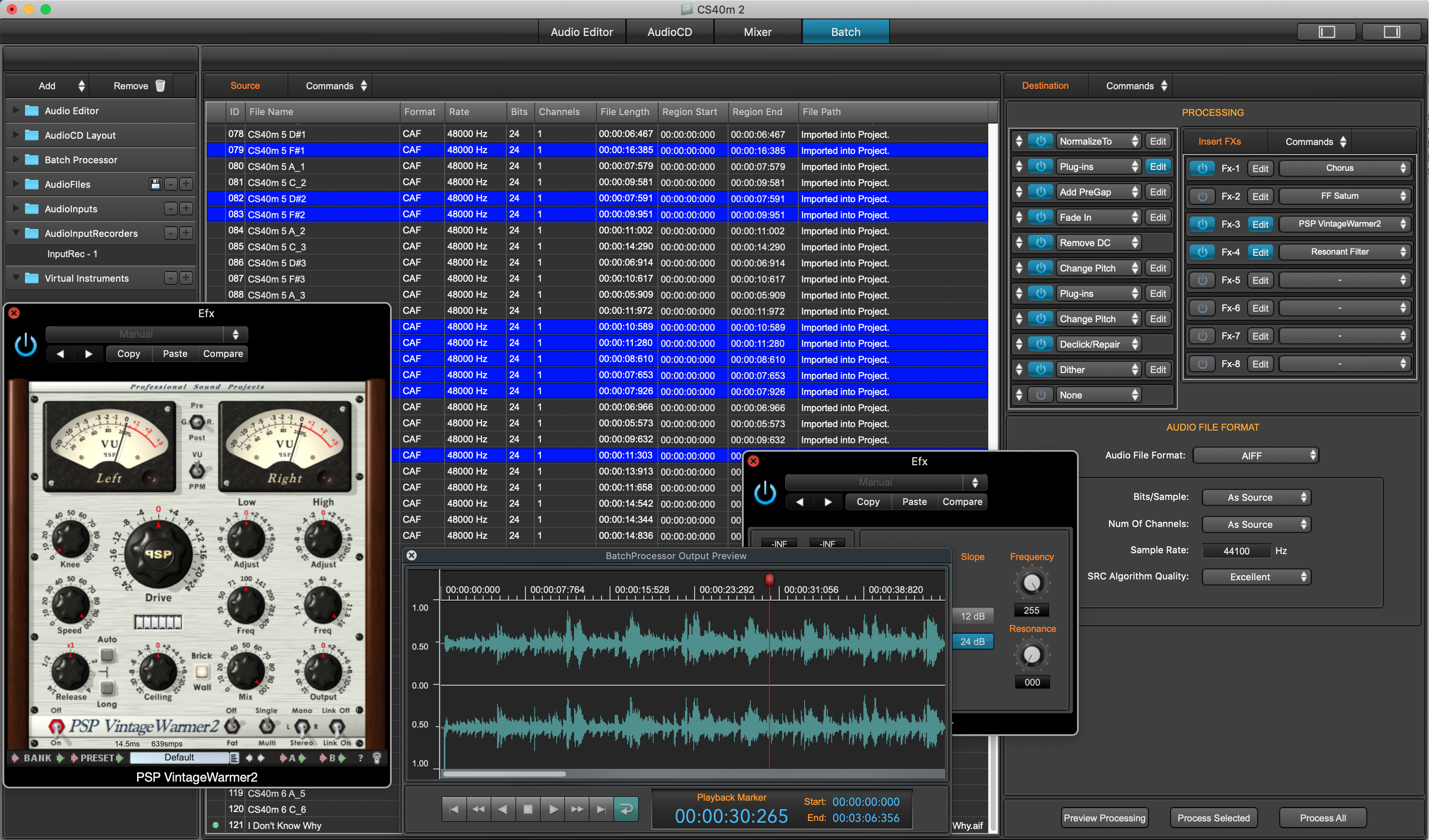Viewport: 1429px width, 840px height.
Task: Stop playback with the stop button
Action: (528, 810)
